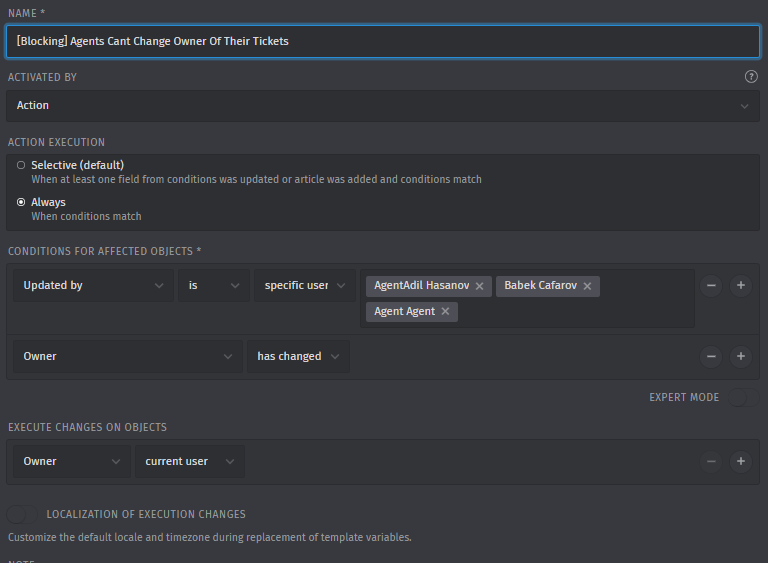768x563 pixels.
Task: Edit the trigger Name field
Action: click(383, 41)
